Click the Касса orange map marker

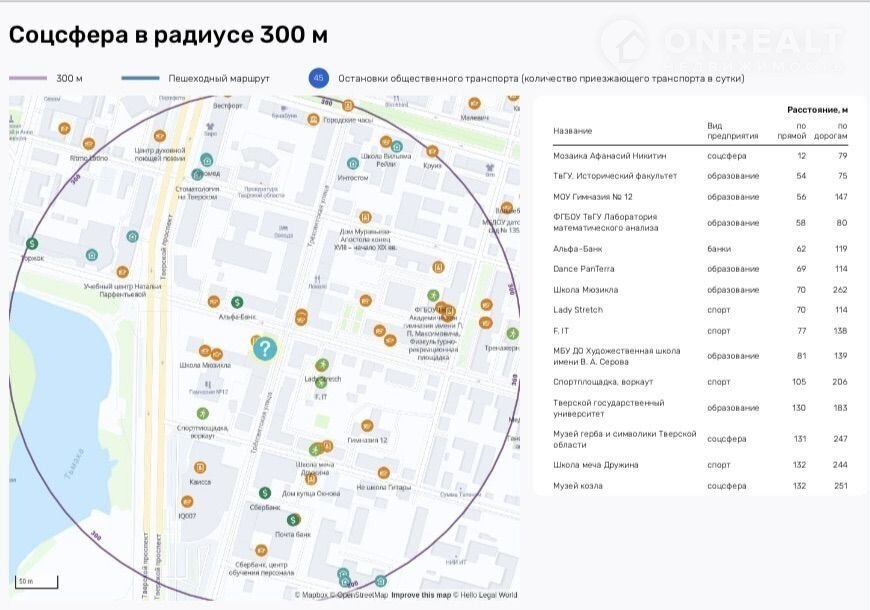pyautogui.click(x=200, y=467)
